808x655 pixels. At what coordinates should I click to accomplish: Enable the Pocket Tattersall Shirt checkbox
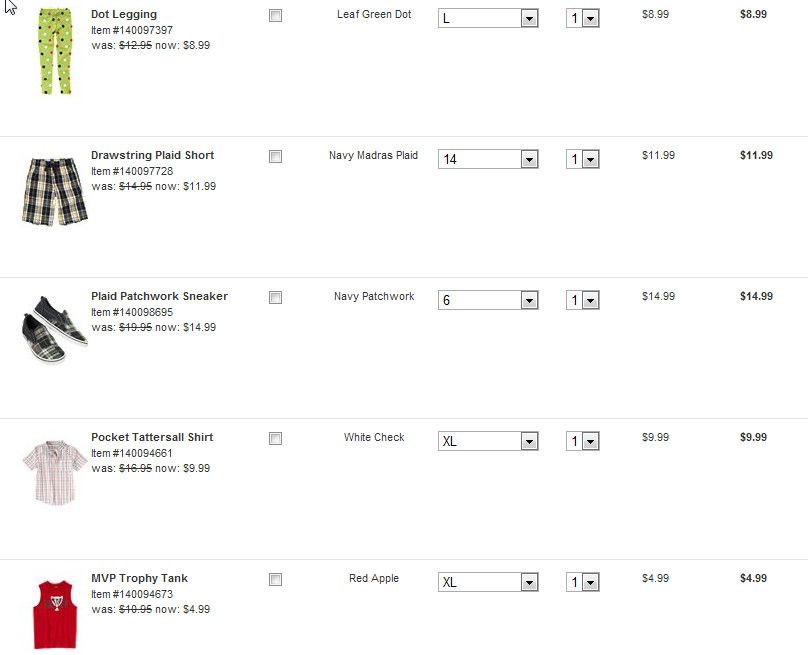click(x=276, y=439)
